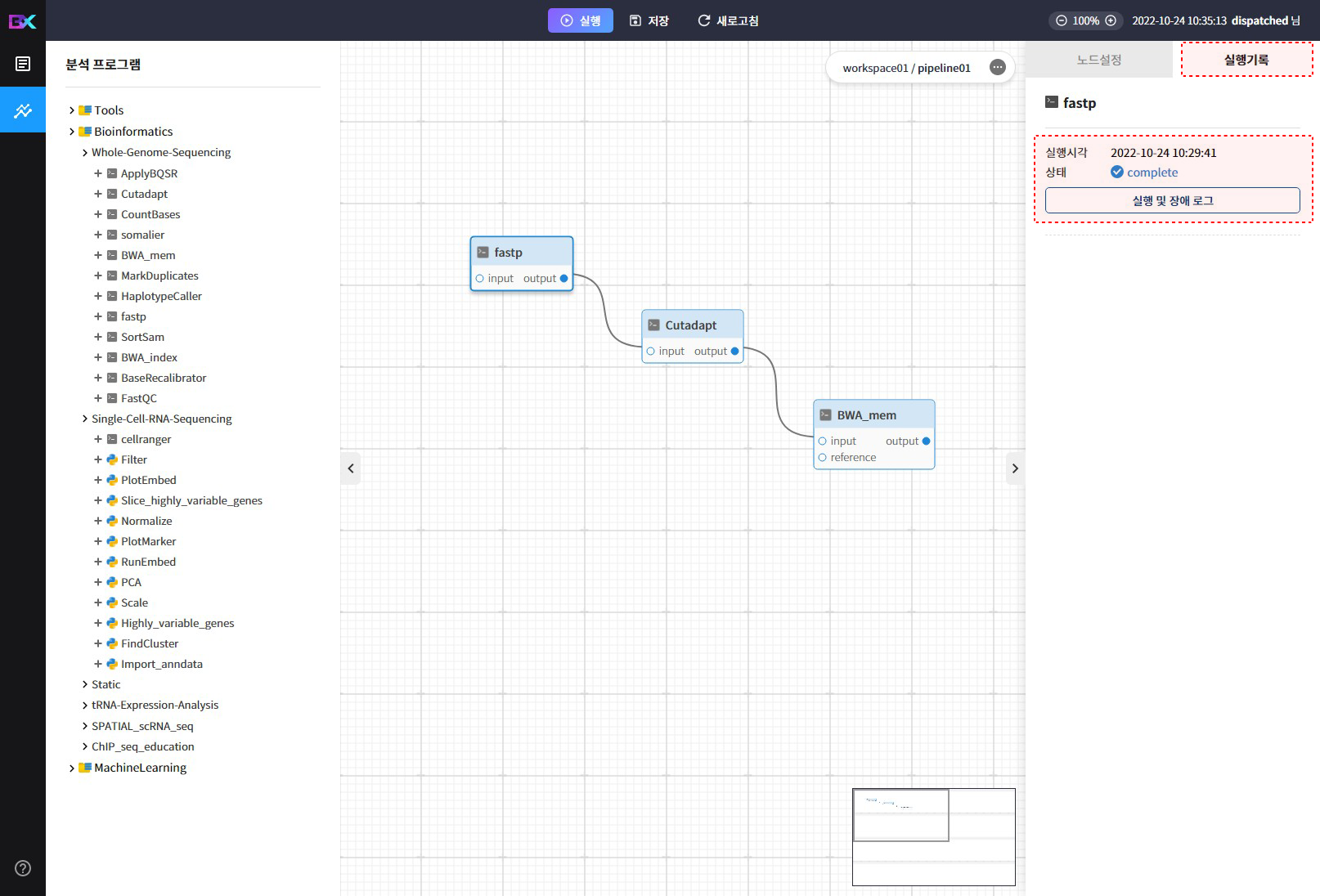Viewport: 1320px width, 896px height.
Task: Add CountBases using its plus icon
Action: [x=98, y=214]
